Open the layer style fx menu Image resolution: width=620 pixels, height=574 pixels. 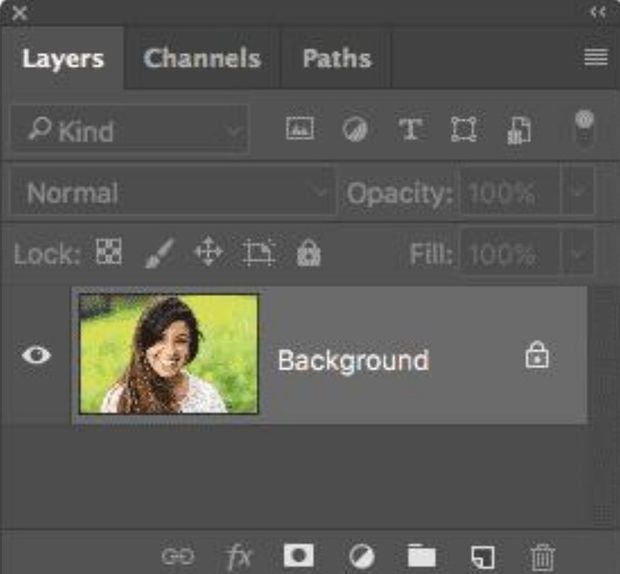pyautogui.click(x=239, y=556)
